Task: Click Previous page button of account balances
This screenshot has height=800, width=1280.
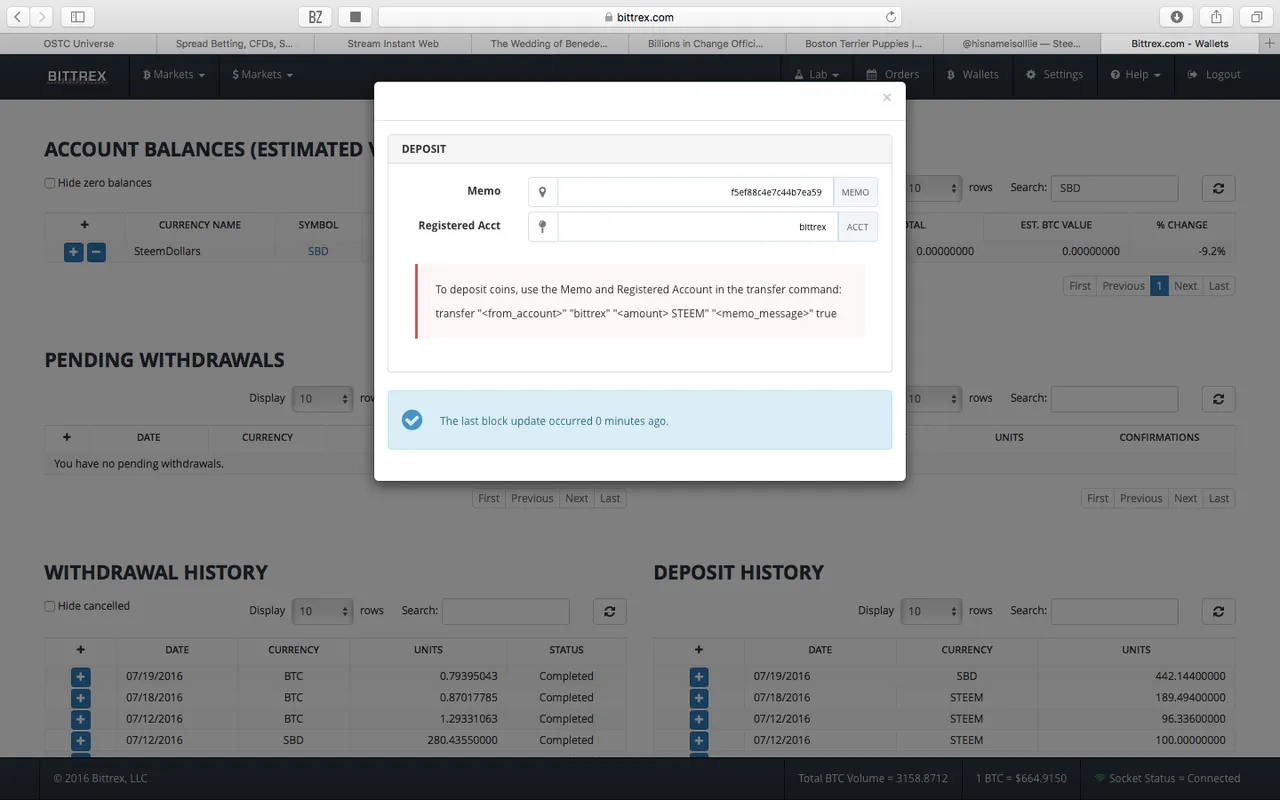Action: 1123,286
